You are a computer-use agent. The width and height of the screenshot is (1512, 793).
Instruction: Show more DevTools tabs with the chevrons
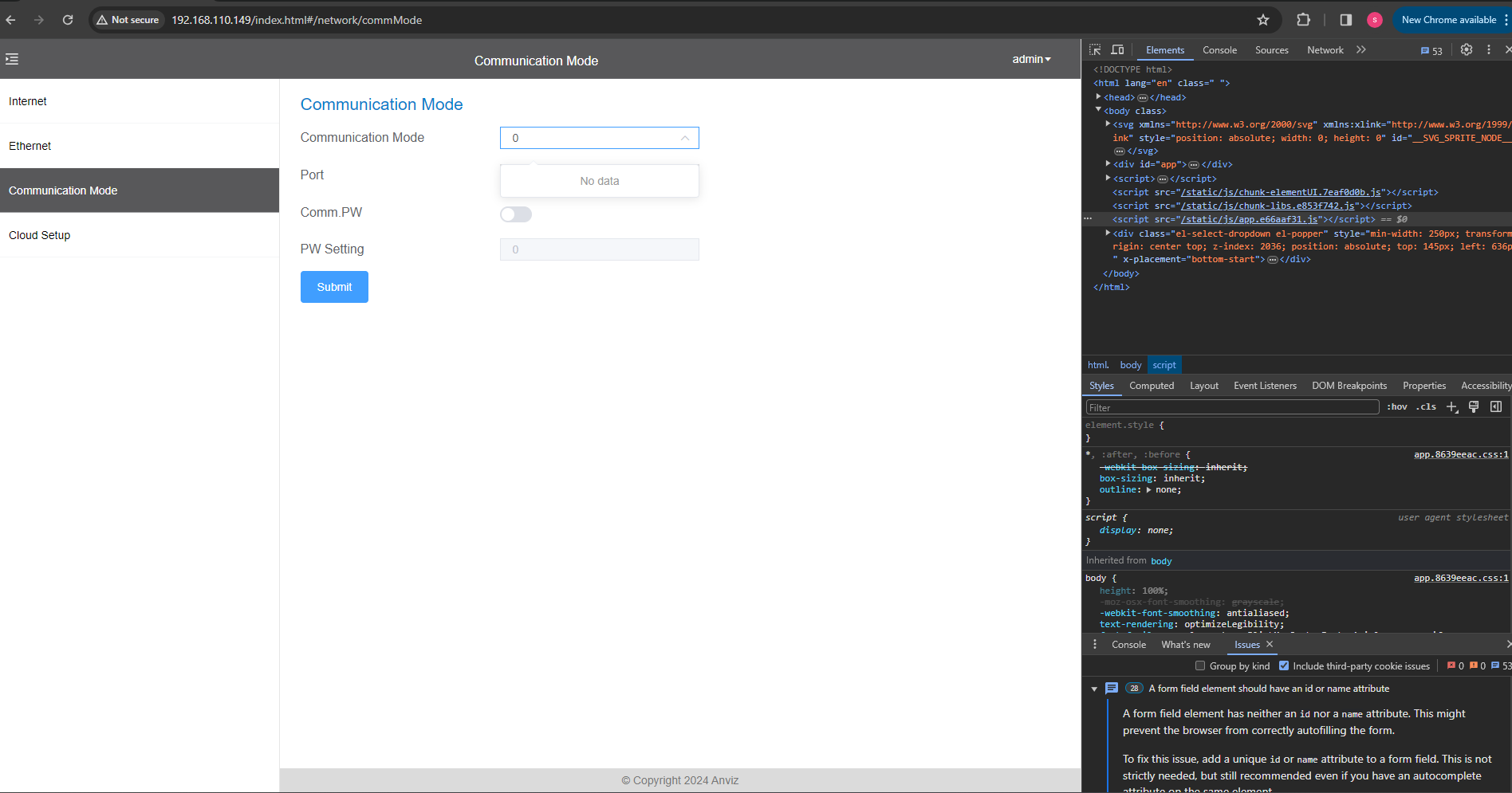[x=1361, y=49]
